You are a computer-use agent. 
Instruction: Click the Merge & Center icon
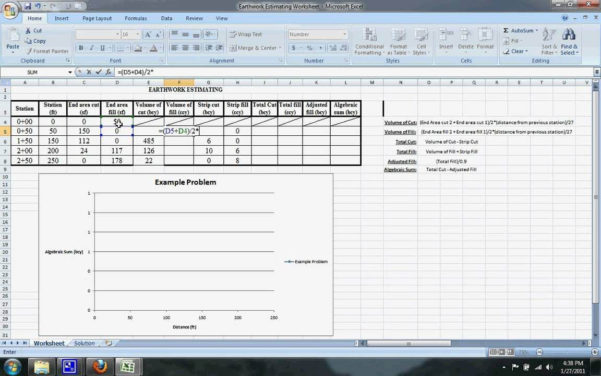[x=233, y=48]
